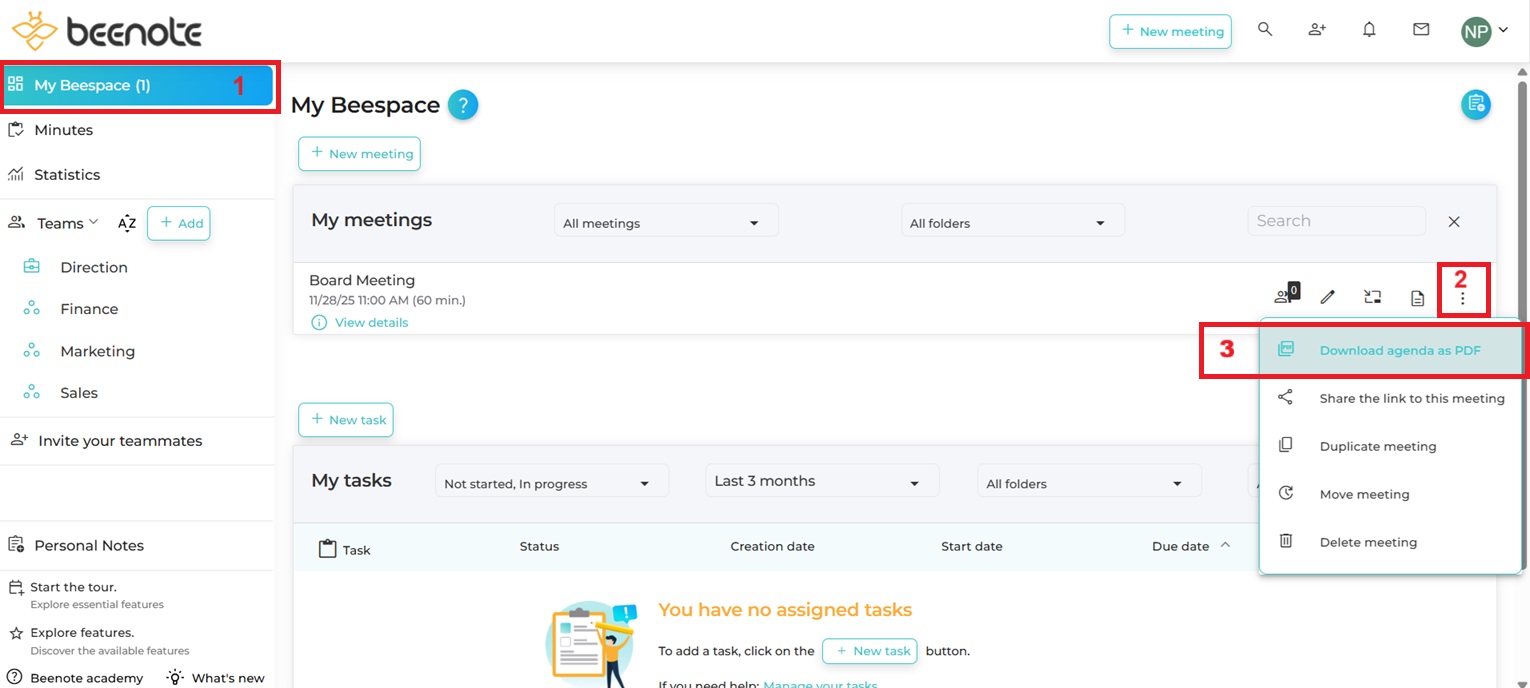Open View details link for Board Meeting
The image size is (1530, 688).
pyautogui.click(x=371, y=322)
